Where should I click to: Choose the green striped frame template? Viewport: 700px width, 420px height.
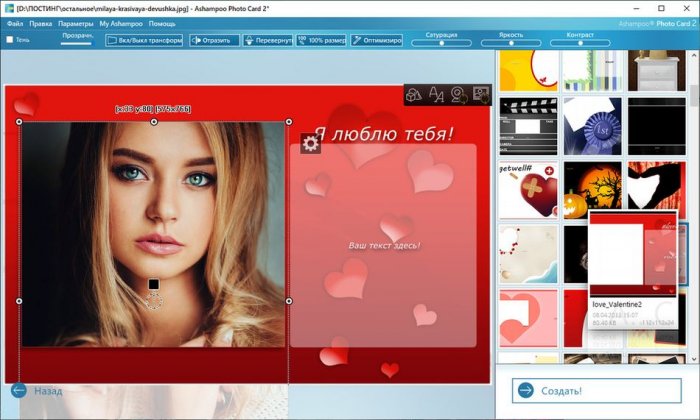point(592,71)
